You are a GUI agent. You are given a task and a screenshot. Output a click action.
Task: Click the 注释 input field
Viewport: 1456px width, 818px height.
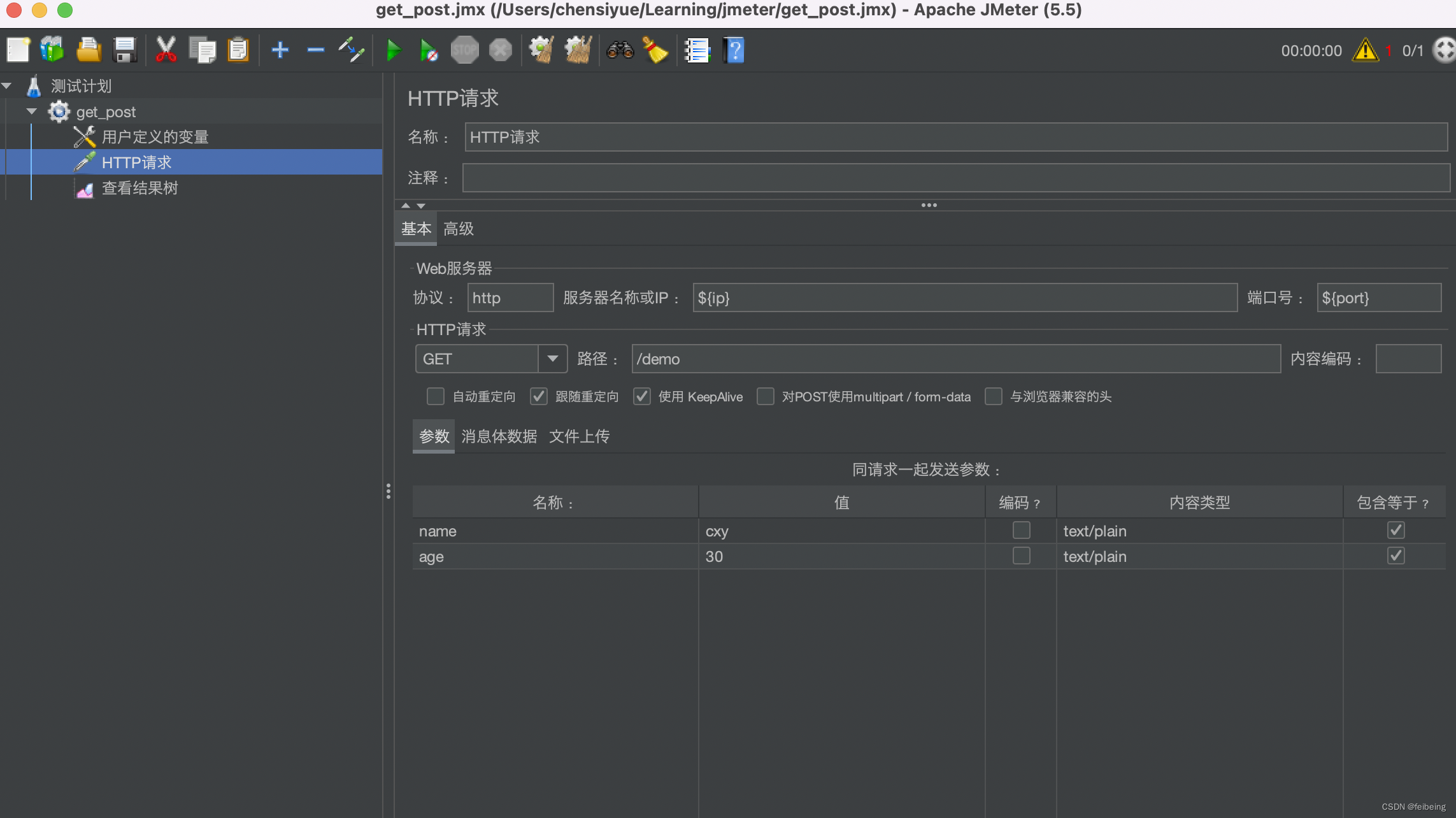click(956, 178)
